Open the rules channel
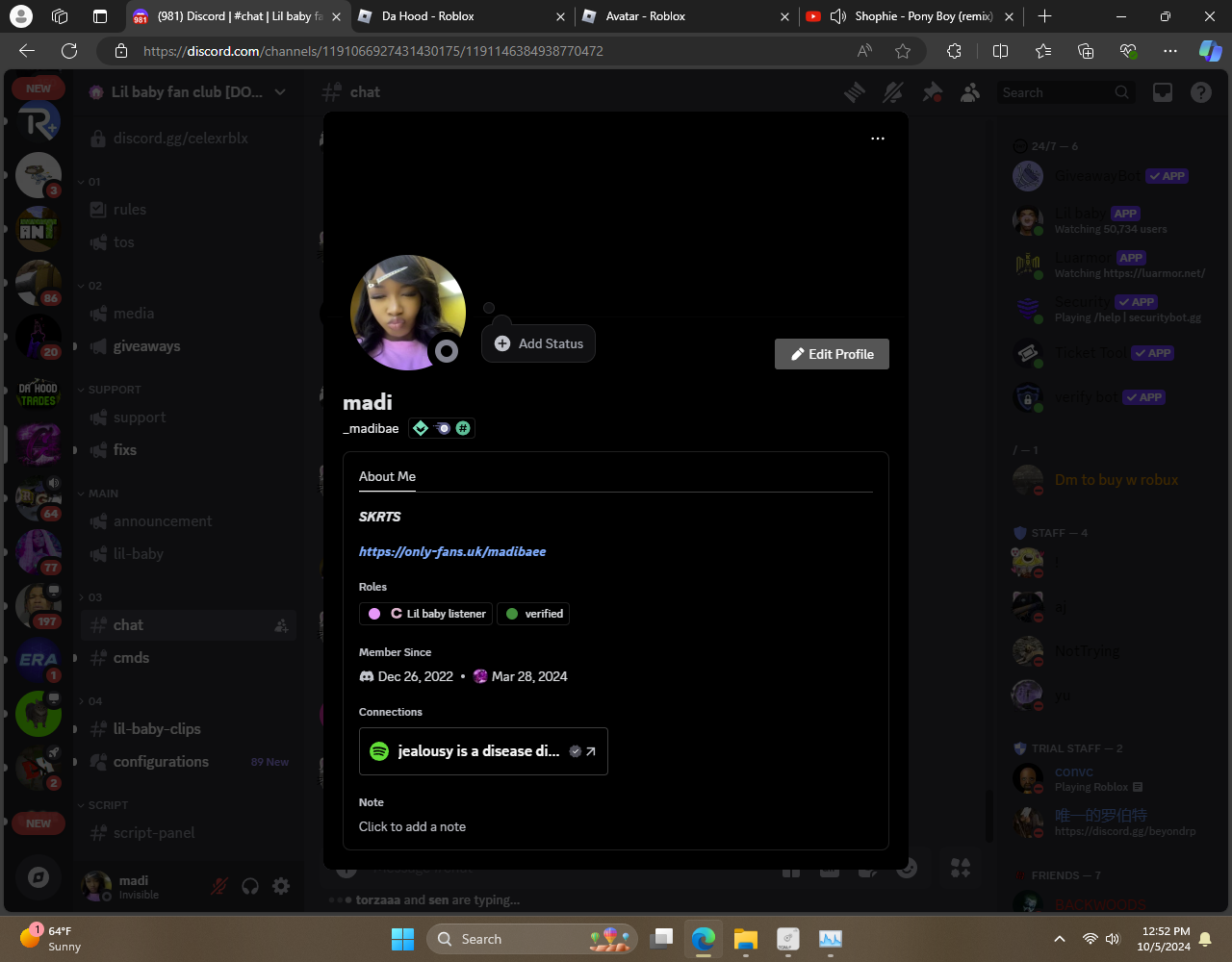The height and width of the screenshot is (962, 1232). (188, 210)
